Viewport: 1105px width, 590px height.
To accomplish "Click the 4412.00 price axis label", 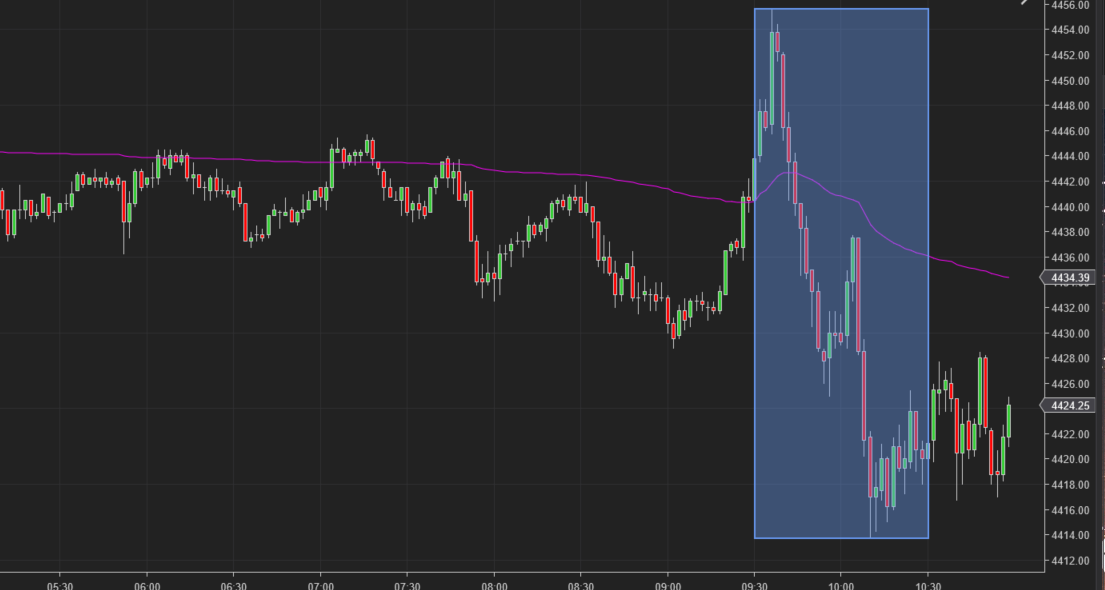I will pos(1070,560).
